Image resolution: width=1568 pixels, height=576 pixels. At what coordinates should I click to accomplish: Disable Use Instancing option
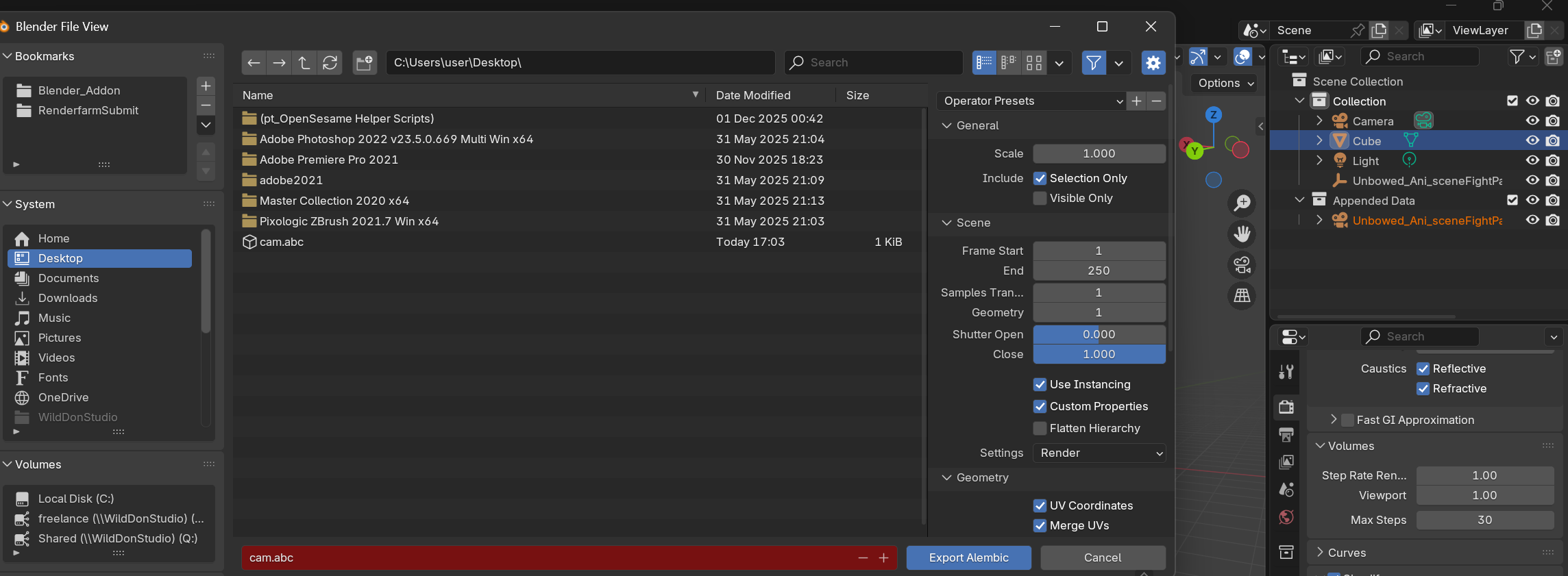[x=1040, y=385]
